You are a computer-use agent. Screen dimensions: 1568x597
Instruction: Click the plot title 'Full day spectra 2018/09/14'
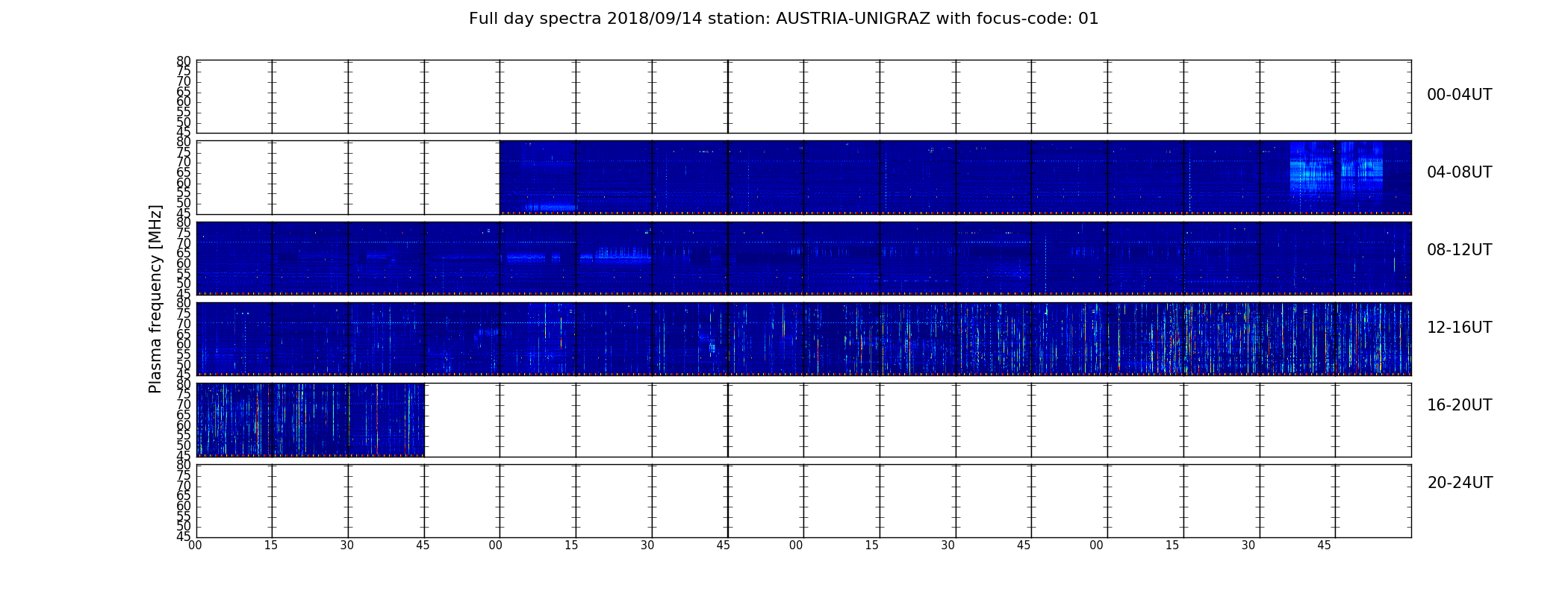click(x=783, y=19)
